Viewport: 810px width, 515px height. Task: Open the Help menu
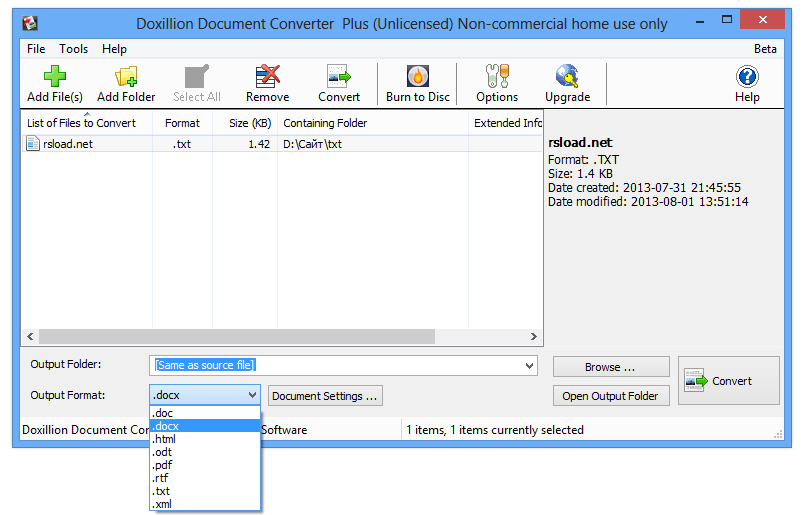click(x=114, y=49)
